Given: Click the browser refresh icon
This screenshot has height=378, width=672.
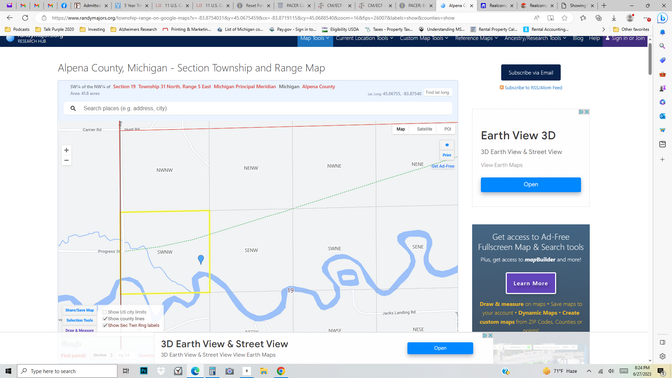Looking at the screenshot, I should (25, 18).
